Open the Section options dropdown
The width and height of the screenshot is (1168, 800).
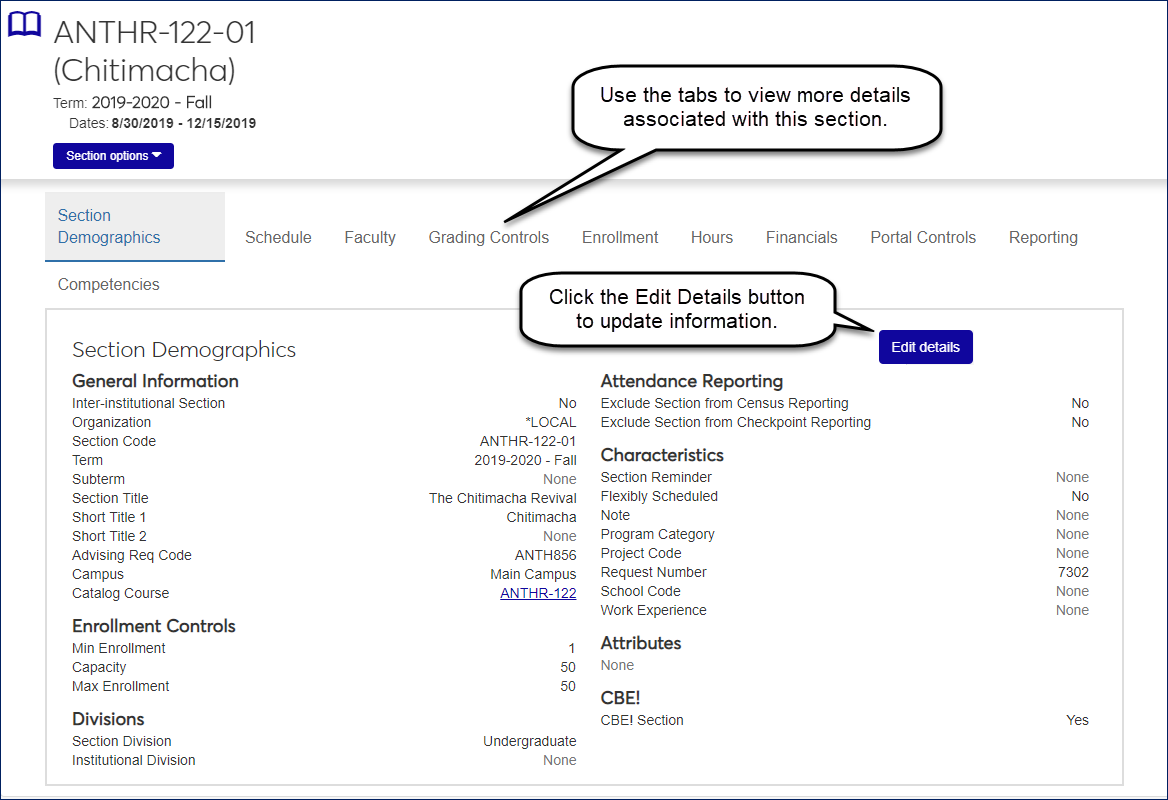click(x=113, y=156)
